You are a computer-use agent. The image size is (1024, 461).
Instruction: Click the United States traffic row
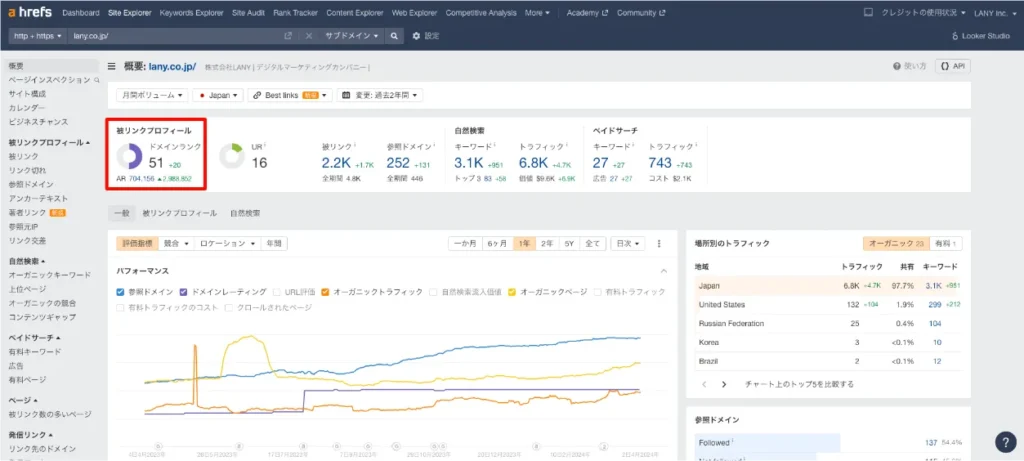point(828,304)
